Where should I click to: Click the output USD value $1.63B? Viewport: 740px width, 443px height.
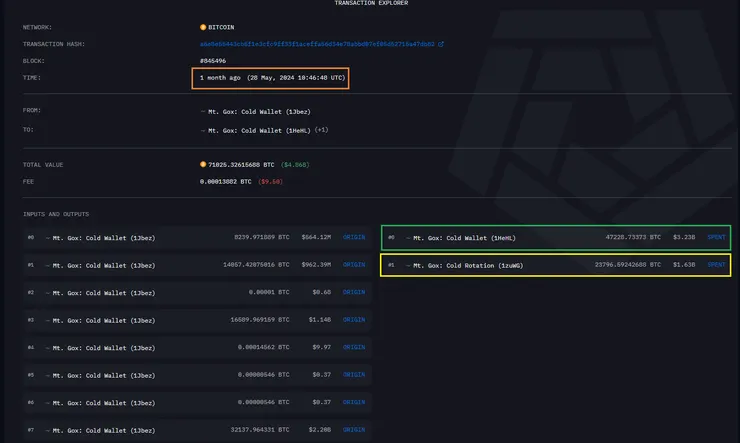[684, 265]
